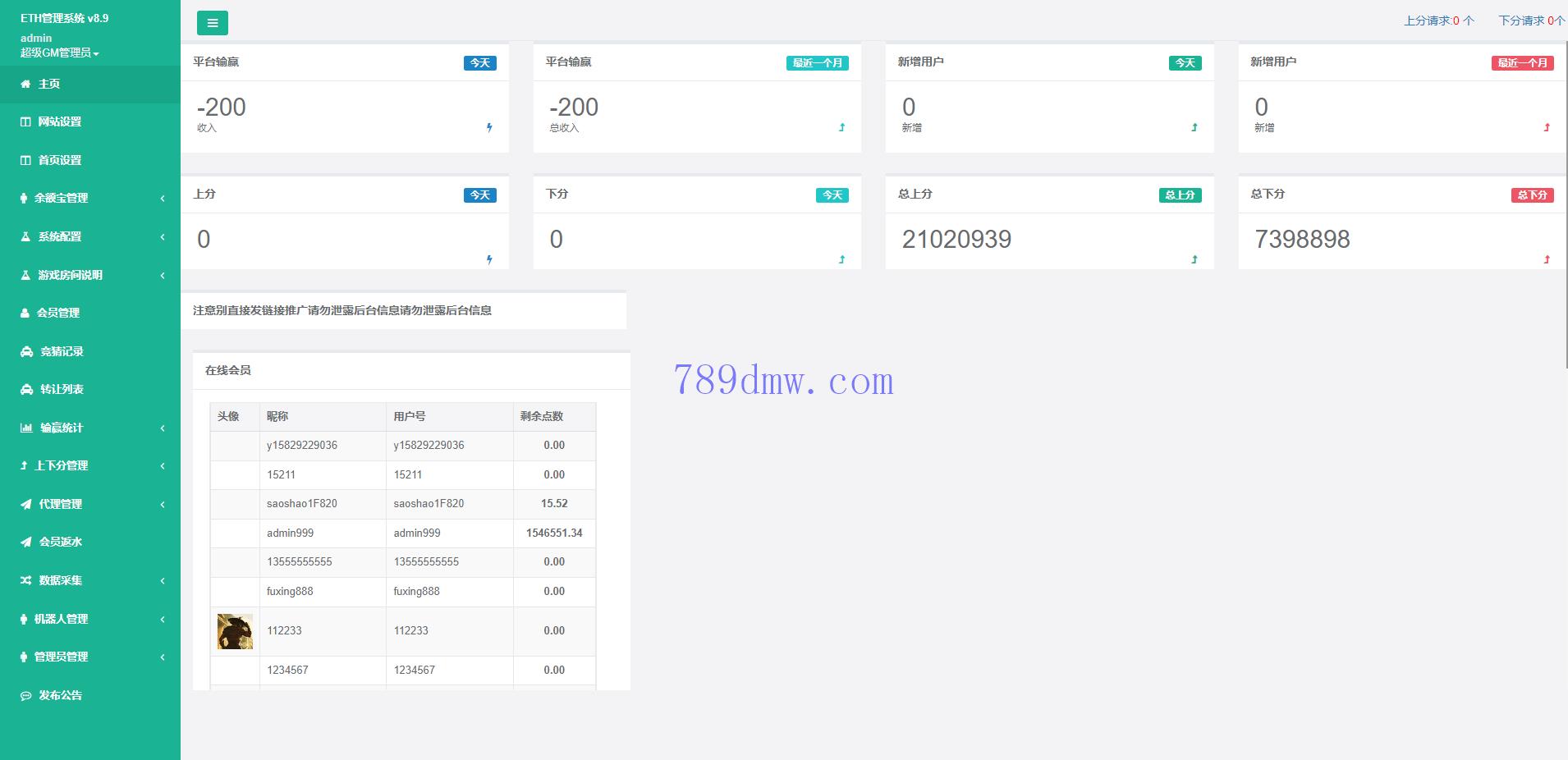Open 转让列表 in the sidebar
Viewport: 1568px width, 760px height.
coord(62,389)
